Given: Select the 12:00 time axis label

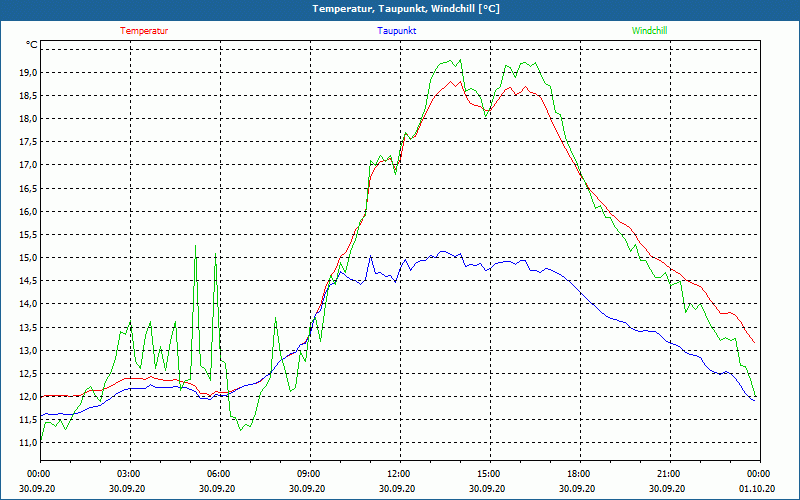Looking at the screenshot, I should click(399, 474).
